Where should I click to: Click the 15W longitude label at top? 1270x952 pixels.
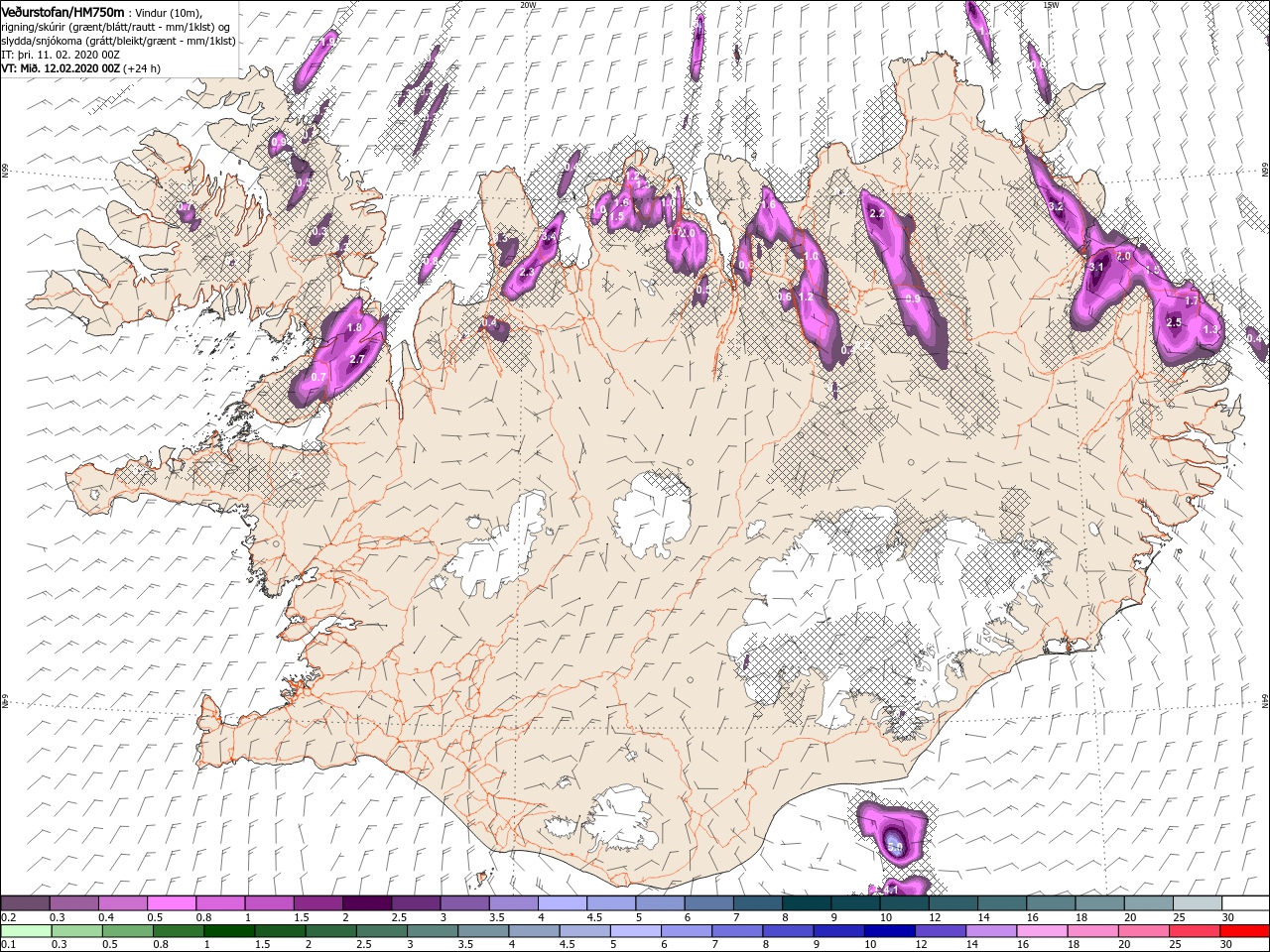click(x=1051, y=4)
